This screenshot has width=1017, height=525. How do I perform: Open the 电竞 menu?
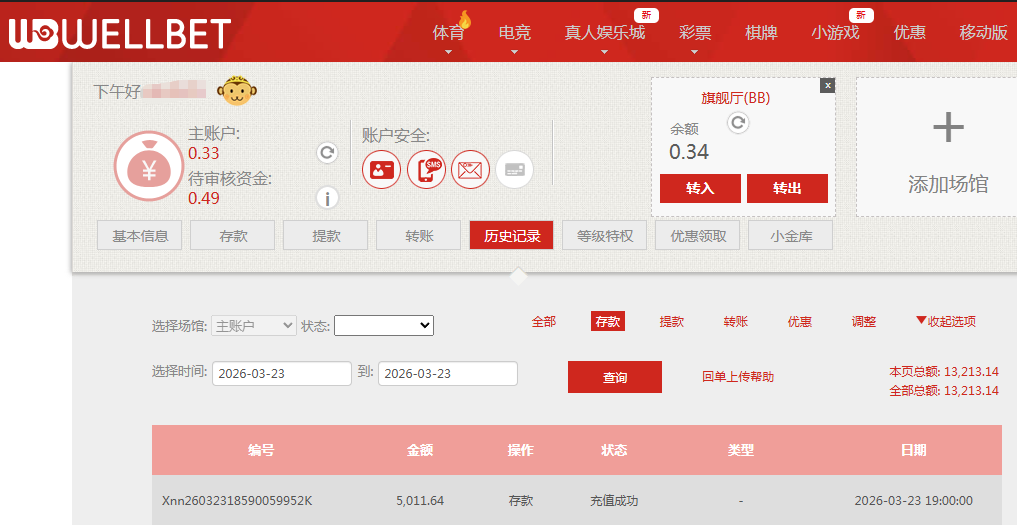pos(515,32)
